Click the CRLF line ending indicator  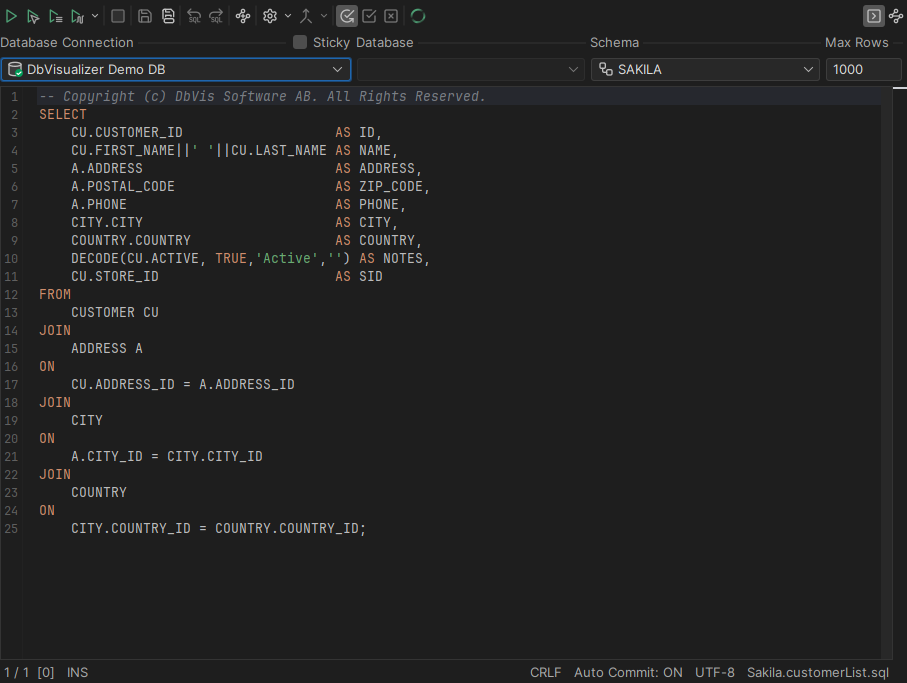545,673
